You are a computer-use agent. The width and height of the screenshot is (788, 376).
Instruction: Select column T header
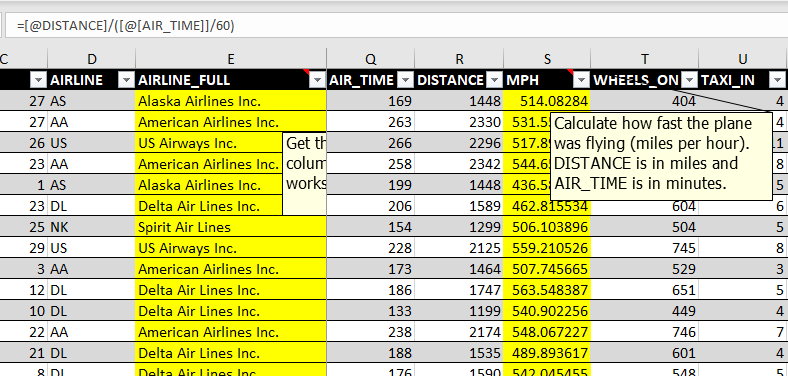[x=645, y=59]
